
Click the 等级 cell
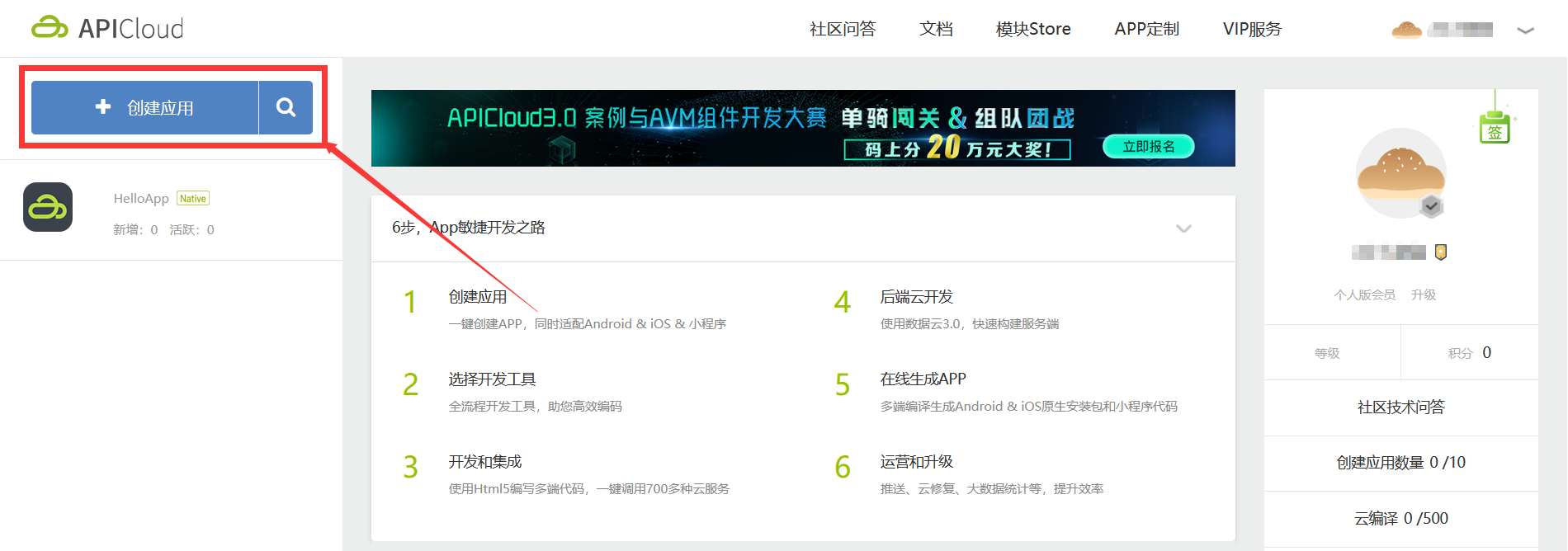[1332, 353]
